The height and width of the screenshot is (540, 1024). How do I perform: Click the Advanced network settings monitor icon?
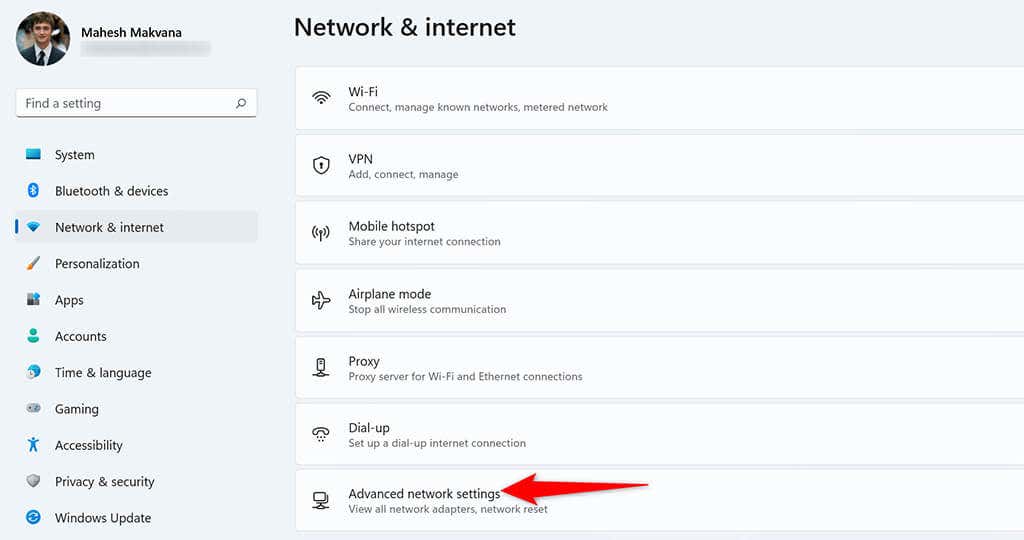pyautogui.click(x=321, y=501)
